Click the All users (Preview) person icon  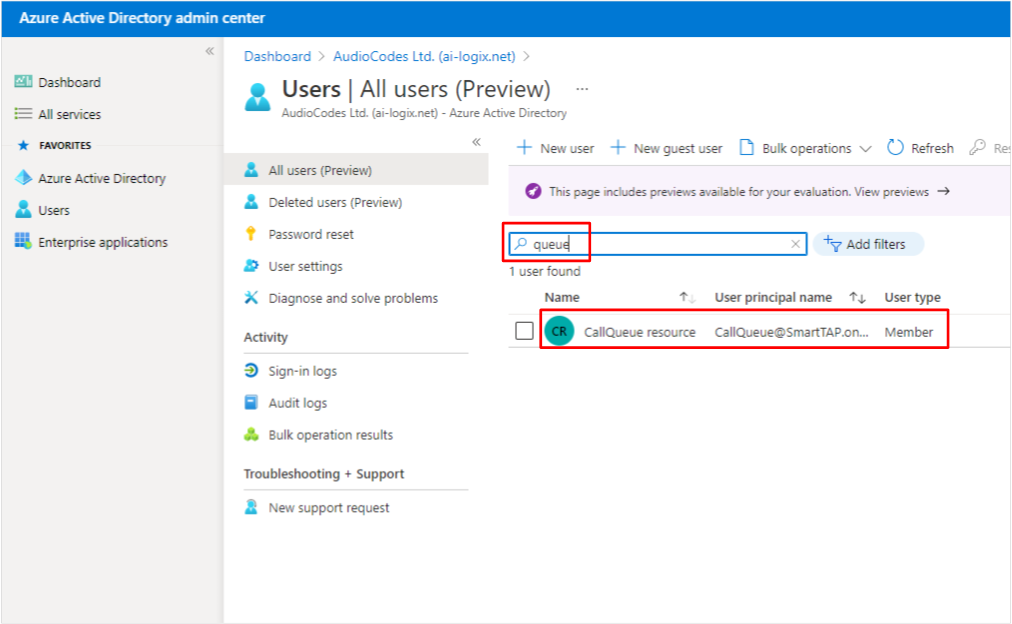coord(251,170)
